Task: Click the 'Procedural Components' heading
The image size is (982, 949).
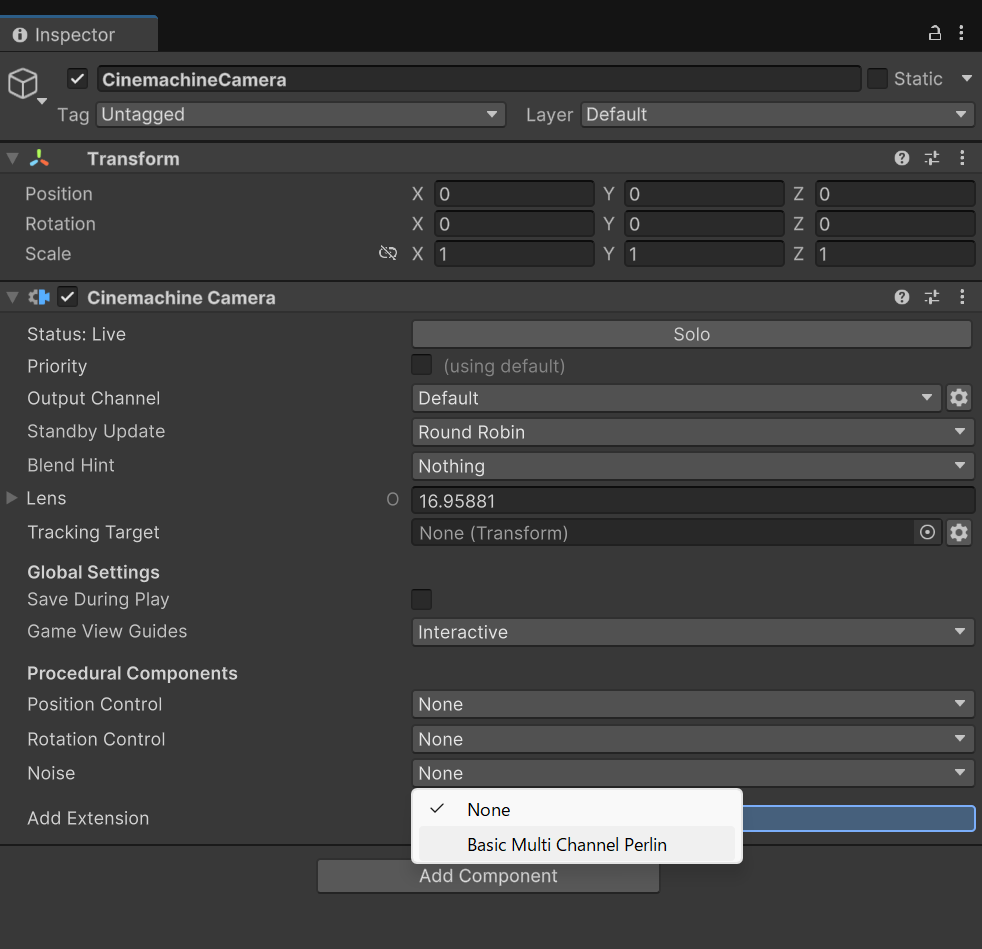Action: pyautogui.click(x=132, y=673)
